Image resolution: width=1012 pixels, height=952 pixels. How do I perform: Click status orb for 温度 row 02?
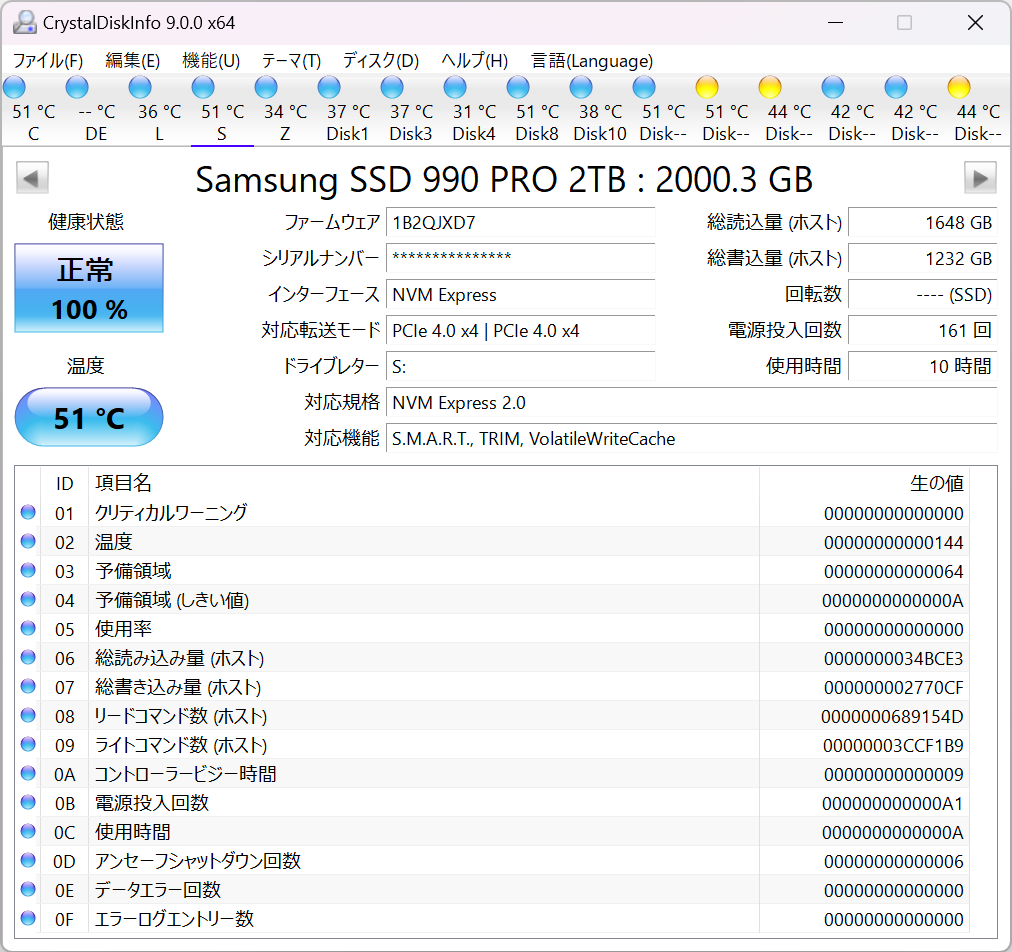tap(28, 542)
